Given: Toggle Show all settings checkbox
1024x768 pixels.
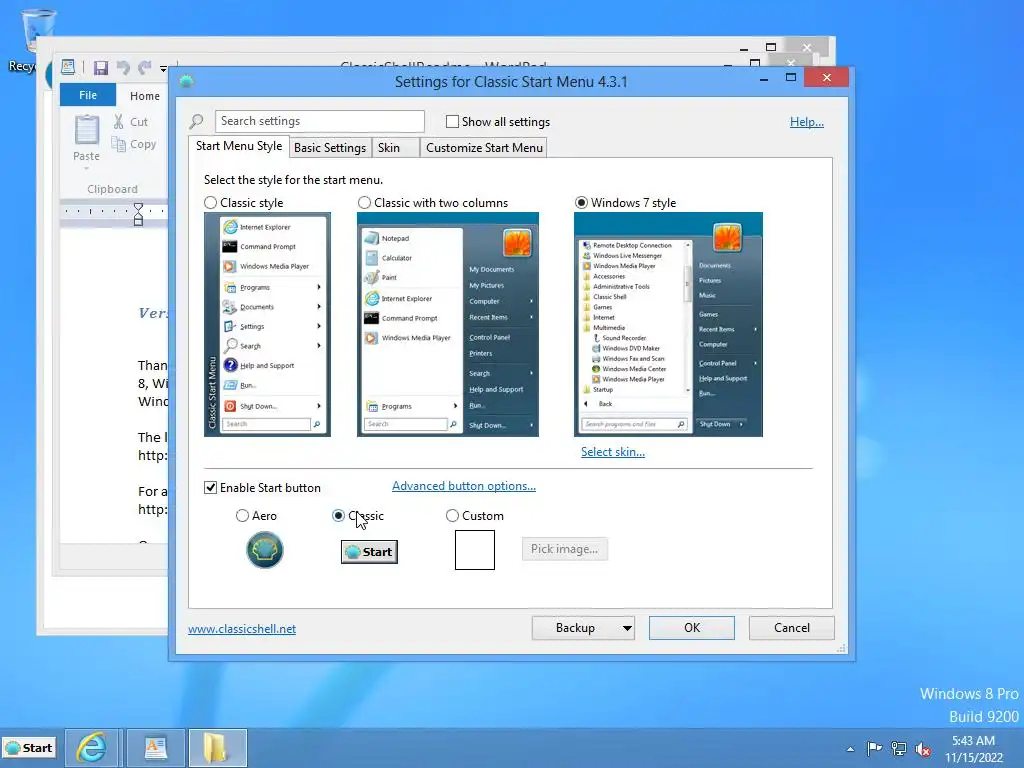Looking at the screenshot, I should pos(452,121).
